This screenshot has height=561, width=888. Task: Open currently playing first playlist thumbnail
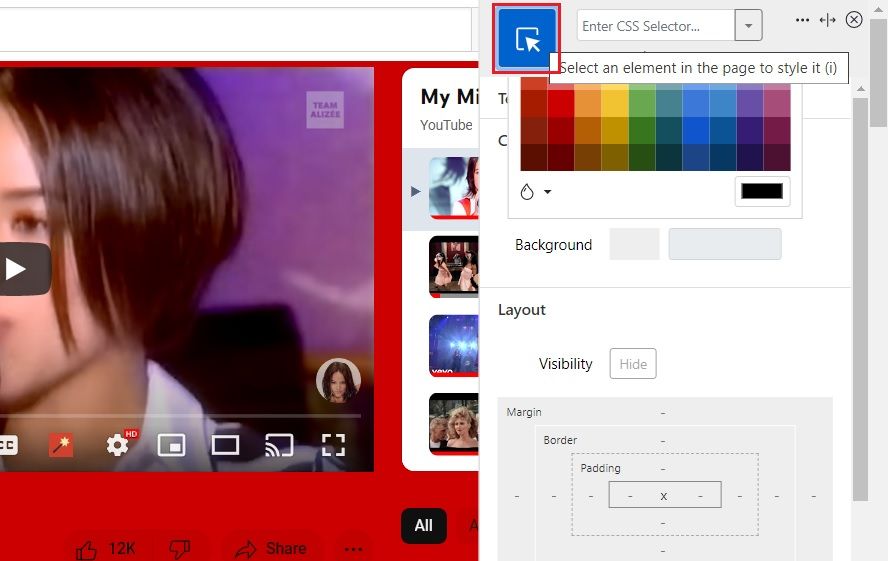[x=454, y=188]
